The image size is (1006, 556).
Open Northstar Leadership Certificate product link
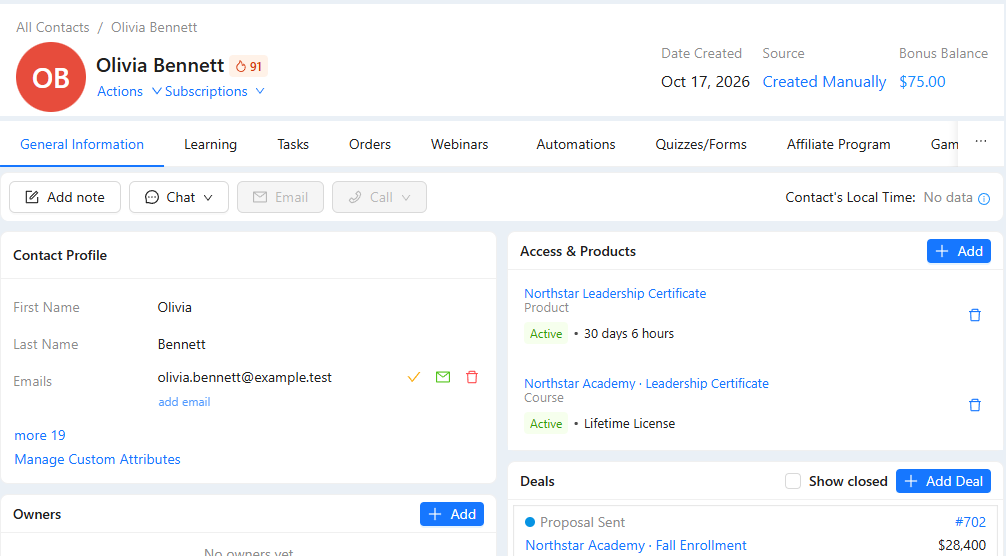(615, 293)
